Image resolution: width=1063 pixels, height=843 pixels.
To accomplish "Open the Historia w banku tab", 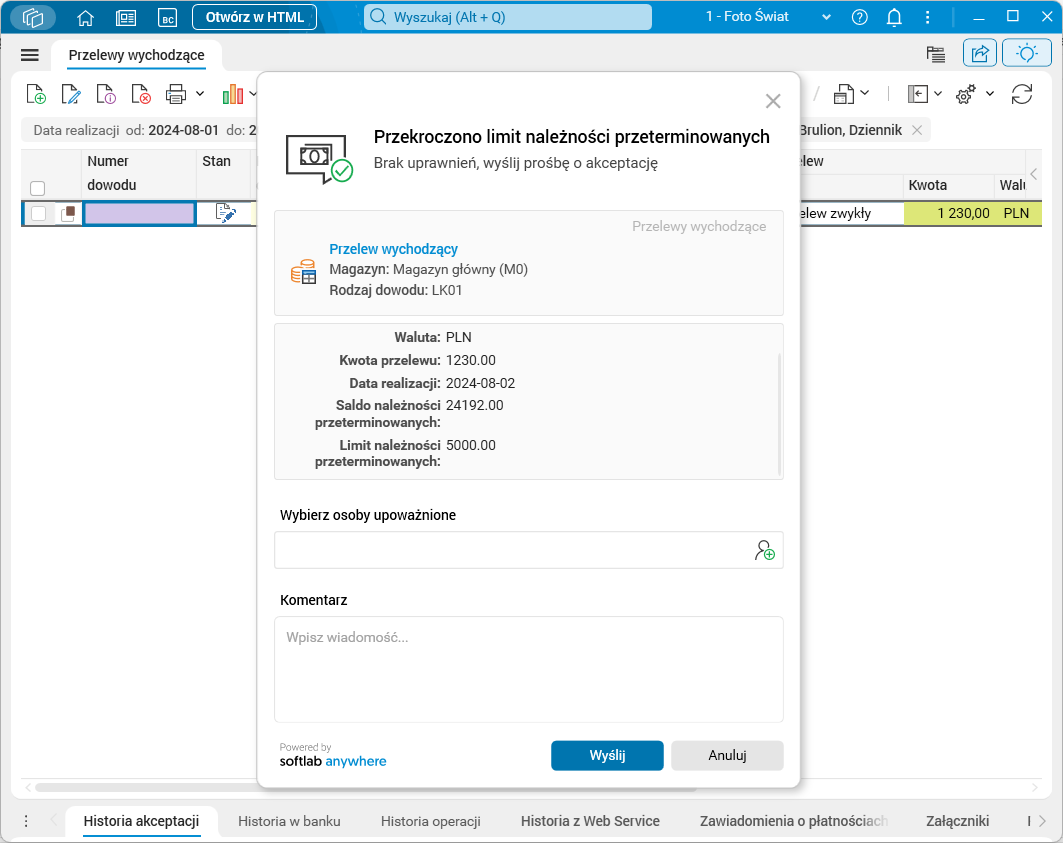I will pyautogui.click(x=289, y=821).
